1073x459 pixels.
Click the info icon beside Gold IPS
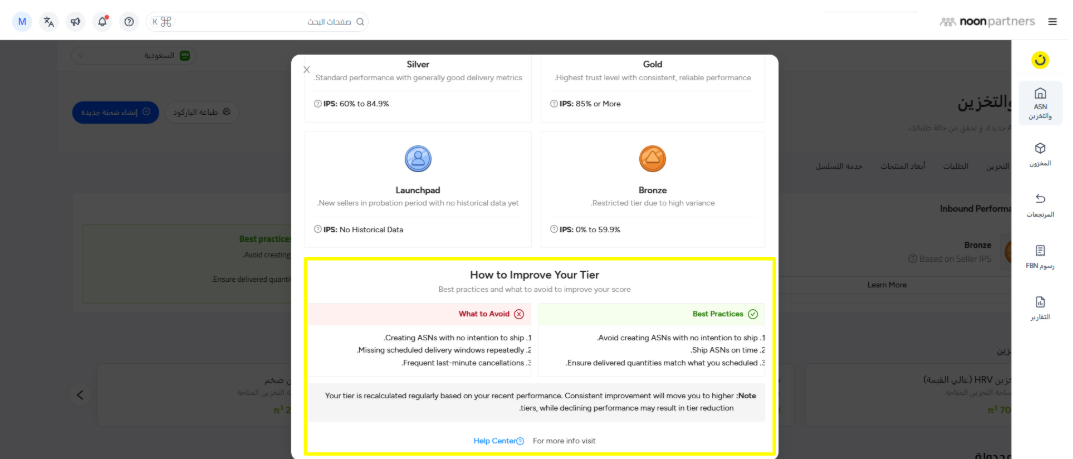[554, 104]
